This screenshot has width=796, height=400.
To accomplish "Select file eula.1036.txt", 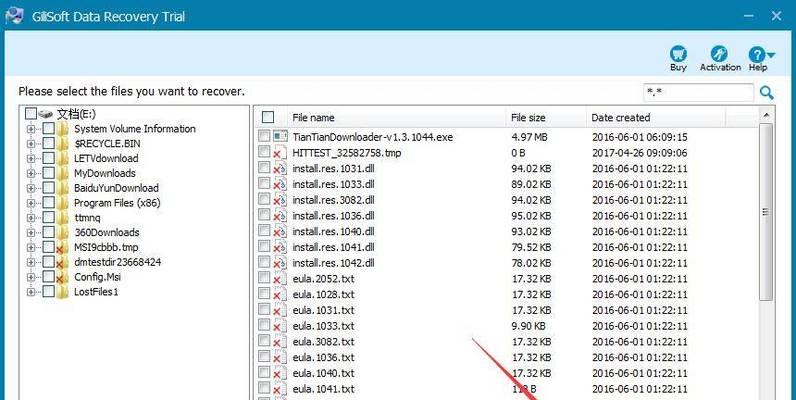I will coord(323,357).
